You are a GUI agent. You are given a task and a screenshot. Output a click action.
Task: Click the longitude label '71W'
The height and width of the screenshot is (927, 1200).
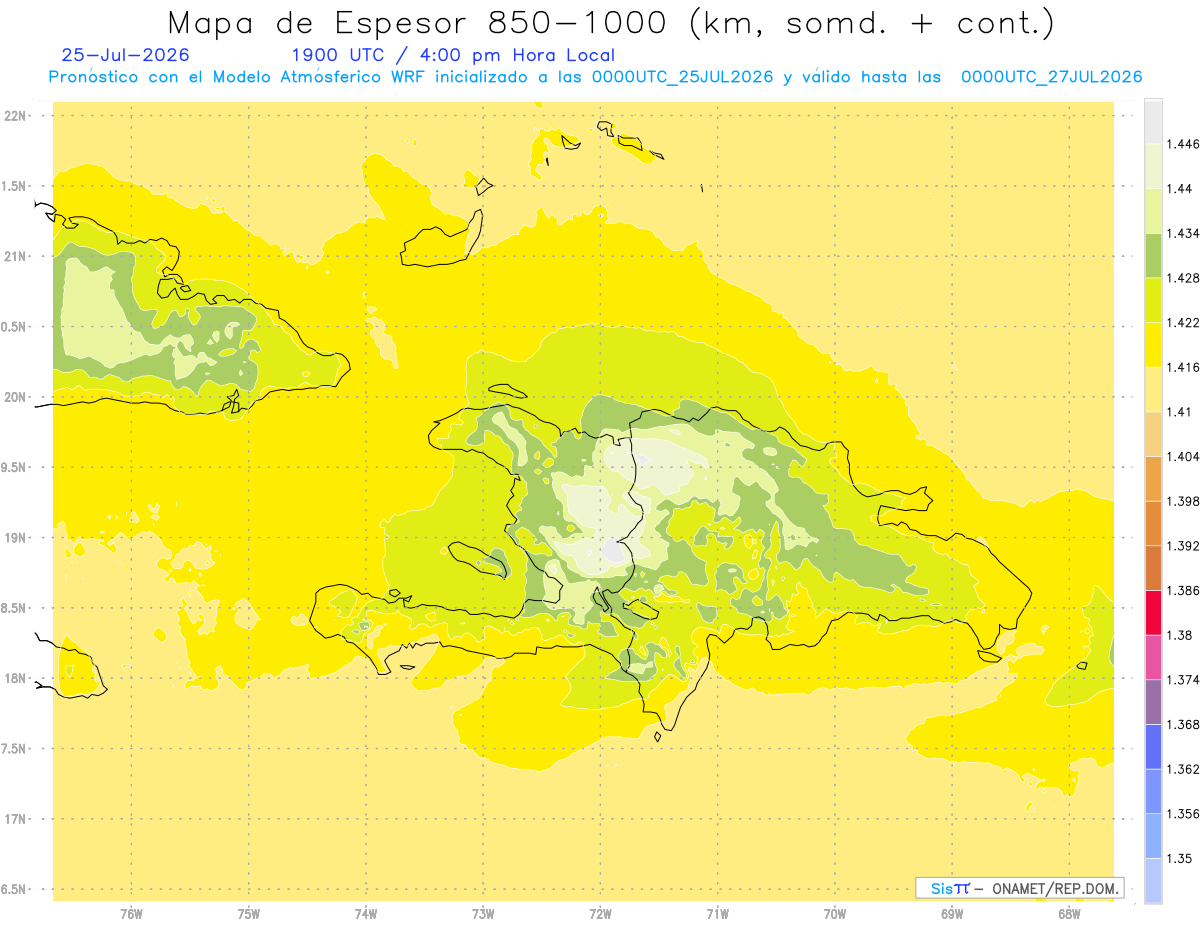(717, 914)
